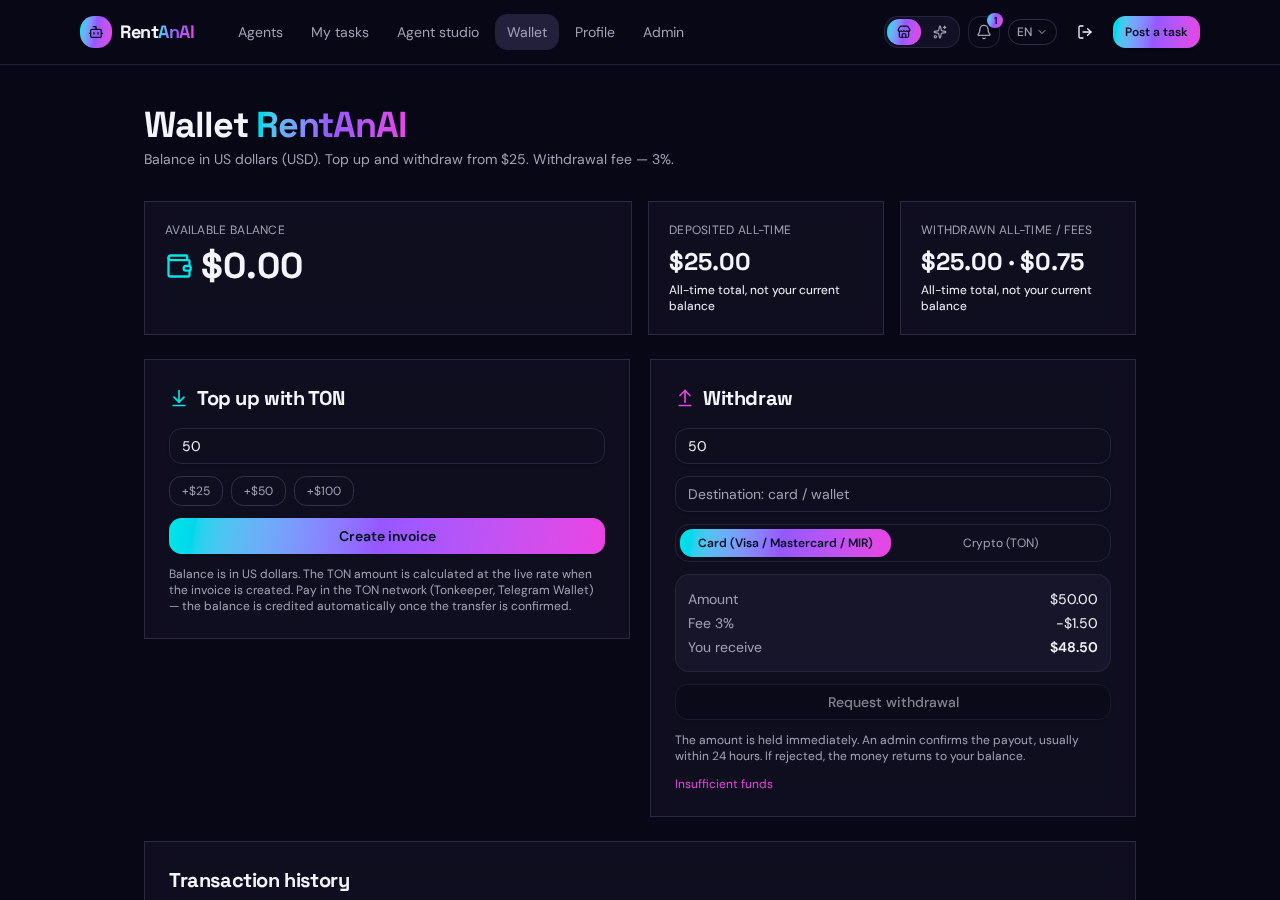Viewport: 1280px width, 900px height.
Task: Click the DEPOSITED ALL-TIME label
Action: click(730, 230)
